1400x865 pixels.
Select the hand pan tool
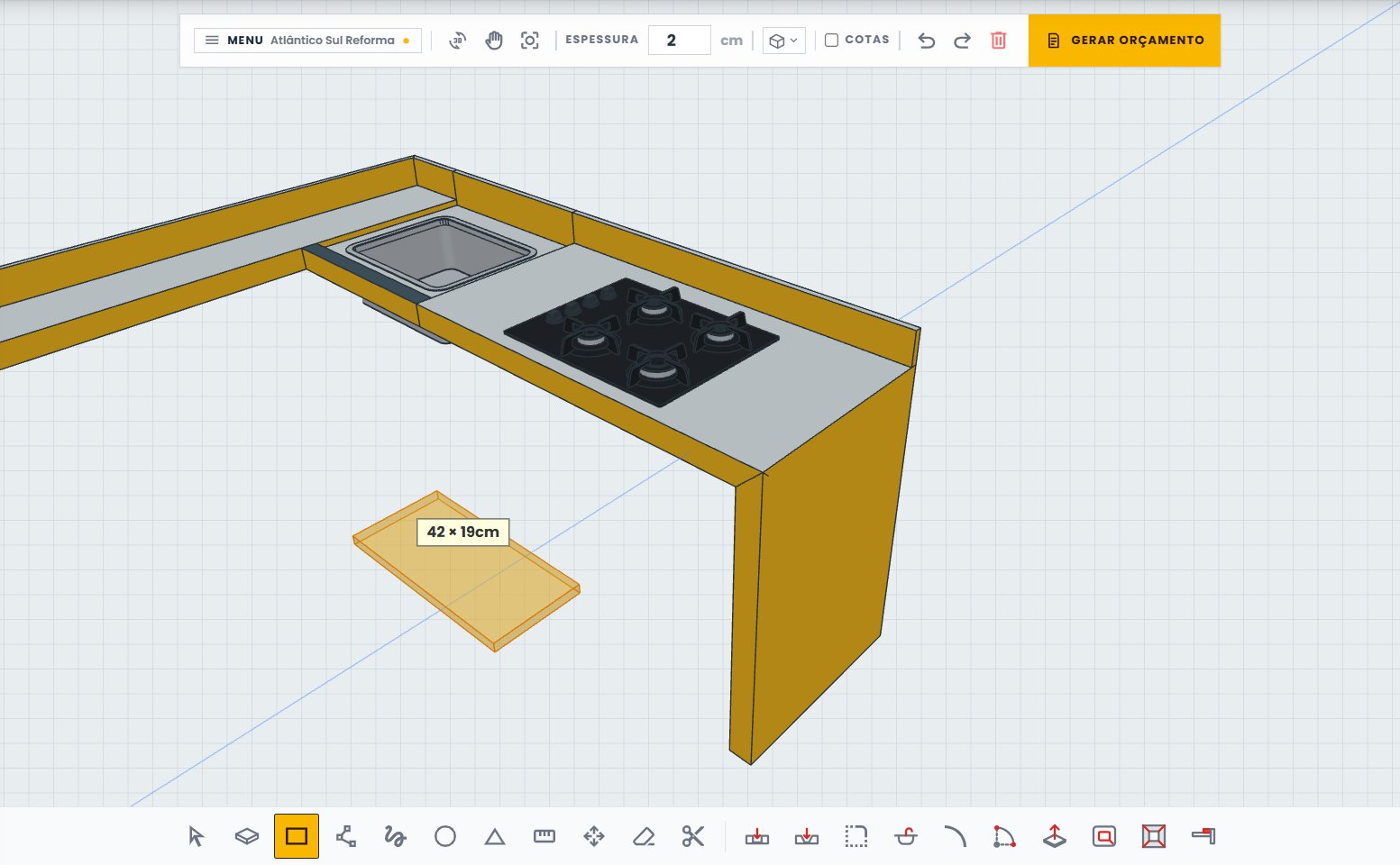pos(494,41)
